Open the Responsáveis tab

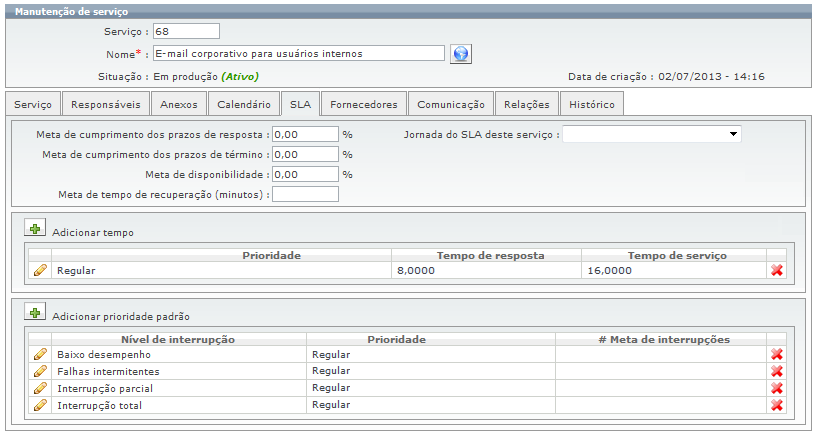[x=106, y=104]
